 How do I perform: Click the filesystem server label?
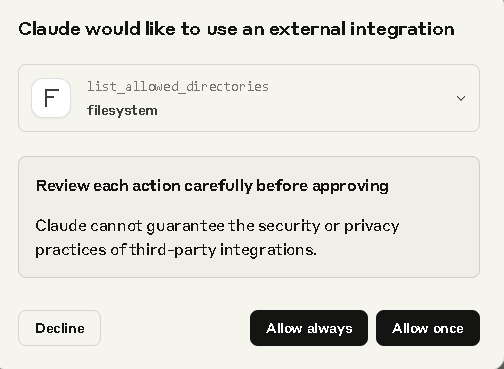point(122,110)
